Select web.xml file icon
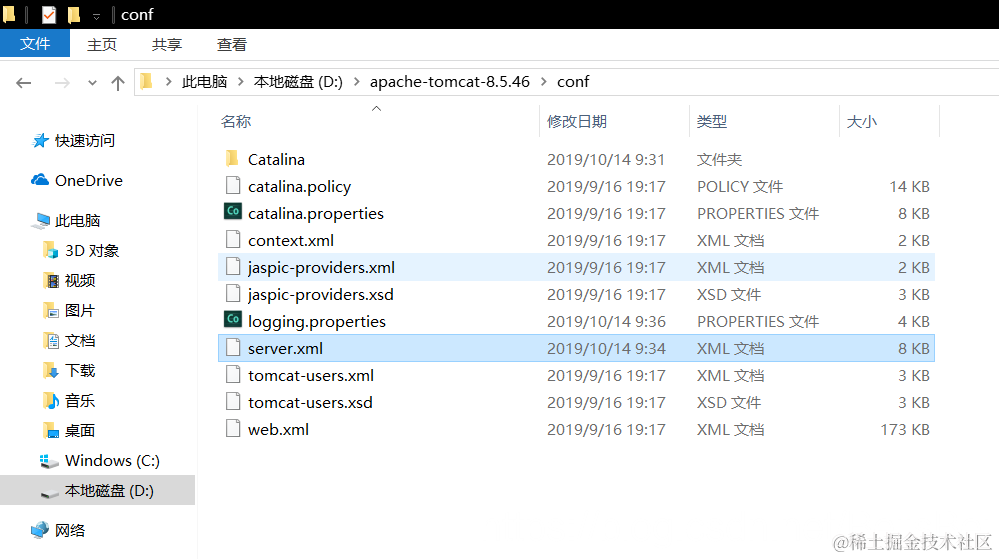This screenshot has height=559, width=999. [233, 428]
